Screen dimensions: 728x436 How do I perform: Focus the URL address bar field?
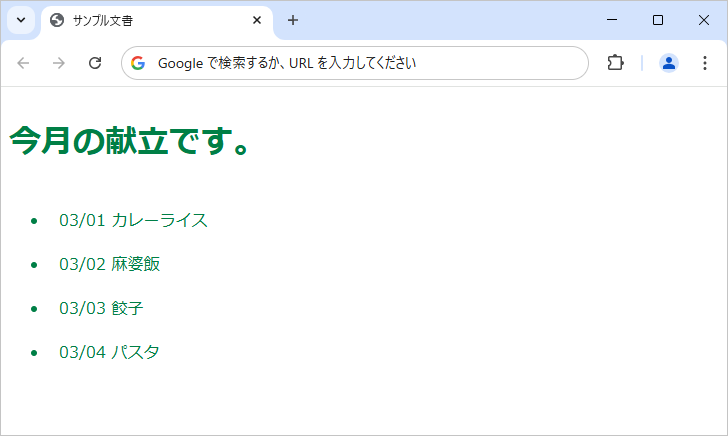[x=360, y=63]
